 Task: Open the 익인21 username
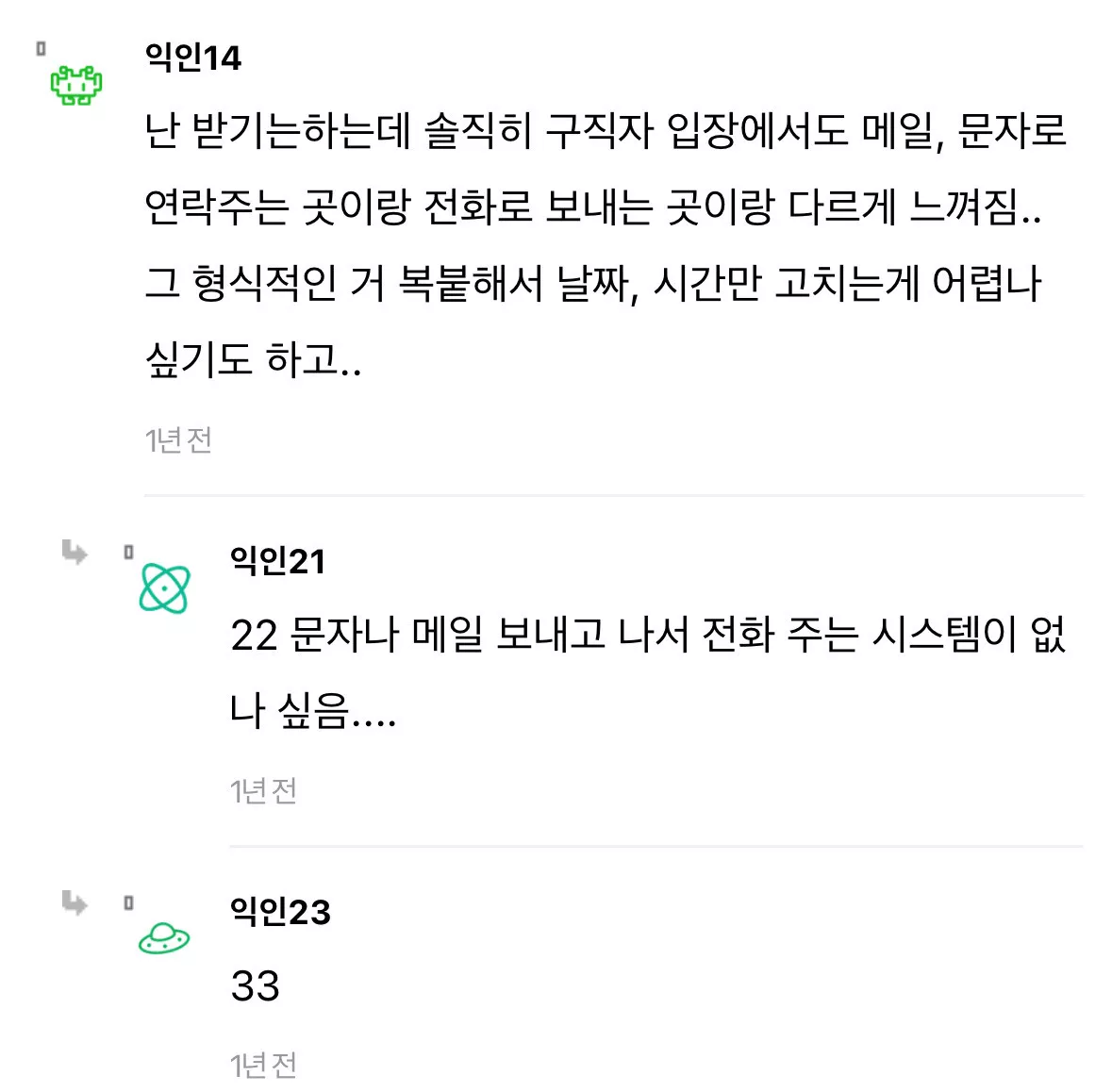click(277, 561)
